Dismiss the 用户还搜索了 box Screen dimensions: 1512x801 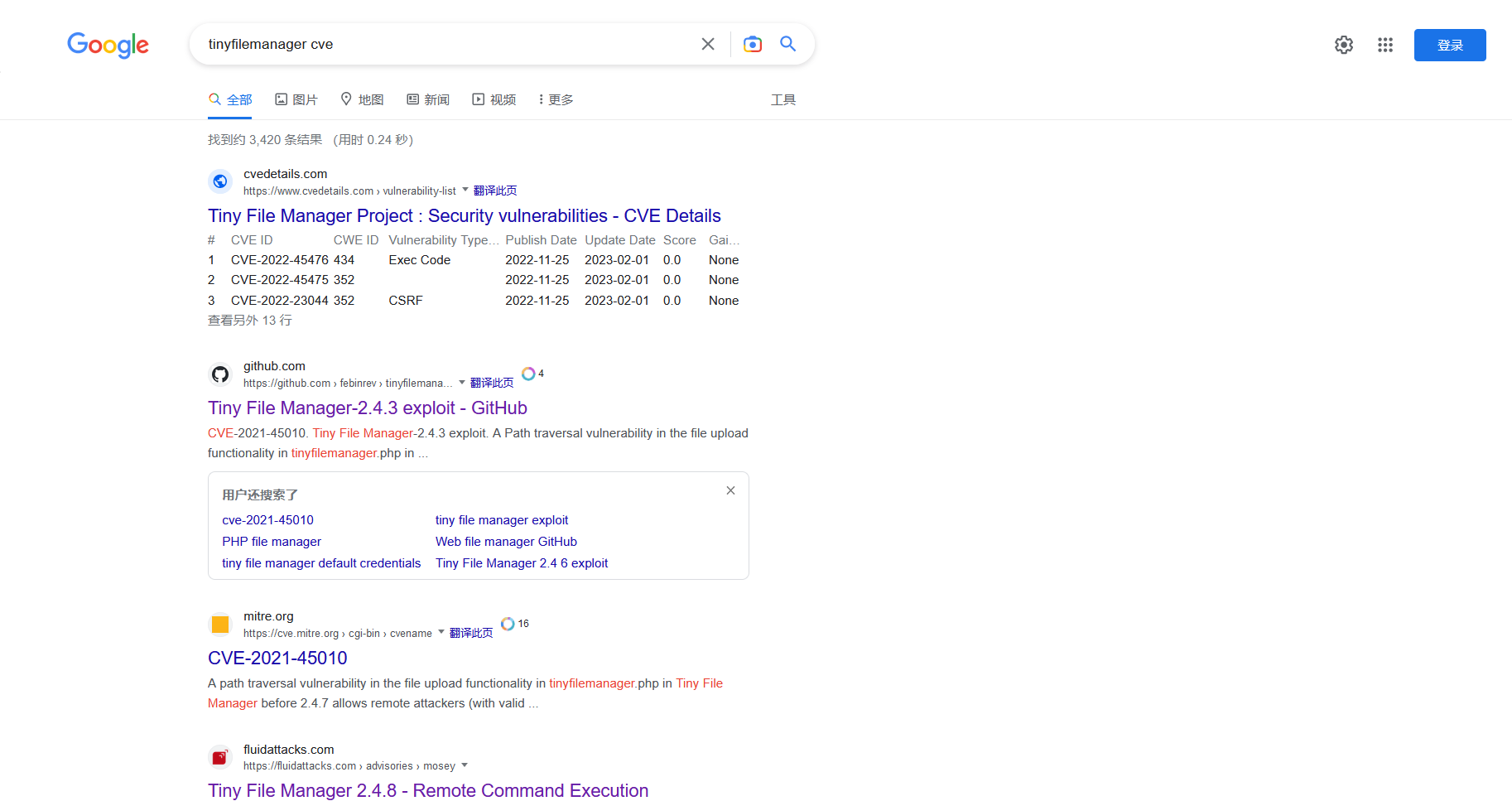(730, 490)
